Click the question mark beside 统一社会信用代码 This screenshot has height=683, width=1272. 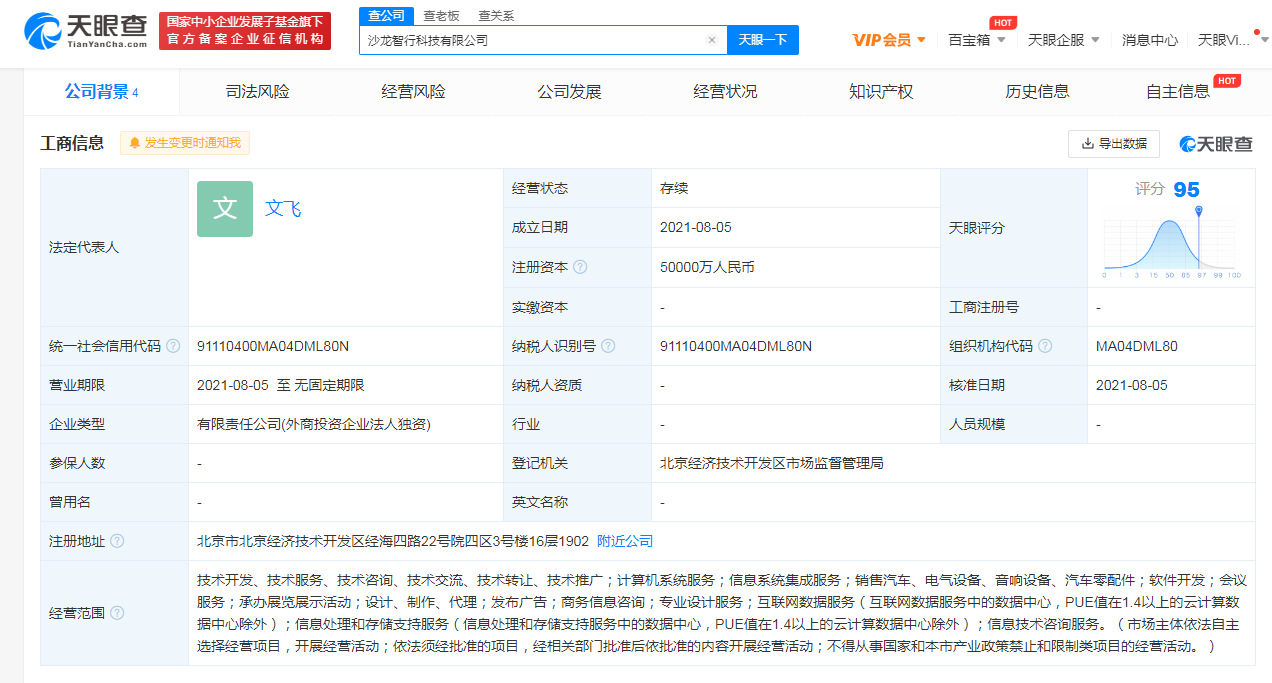click(x=174, y=346)
